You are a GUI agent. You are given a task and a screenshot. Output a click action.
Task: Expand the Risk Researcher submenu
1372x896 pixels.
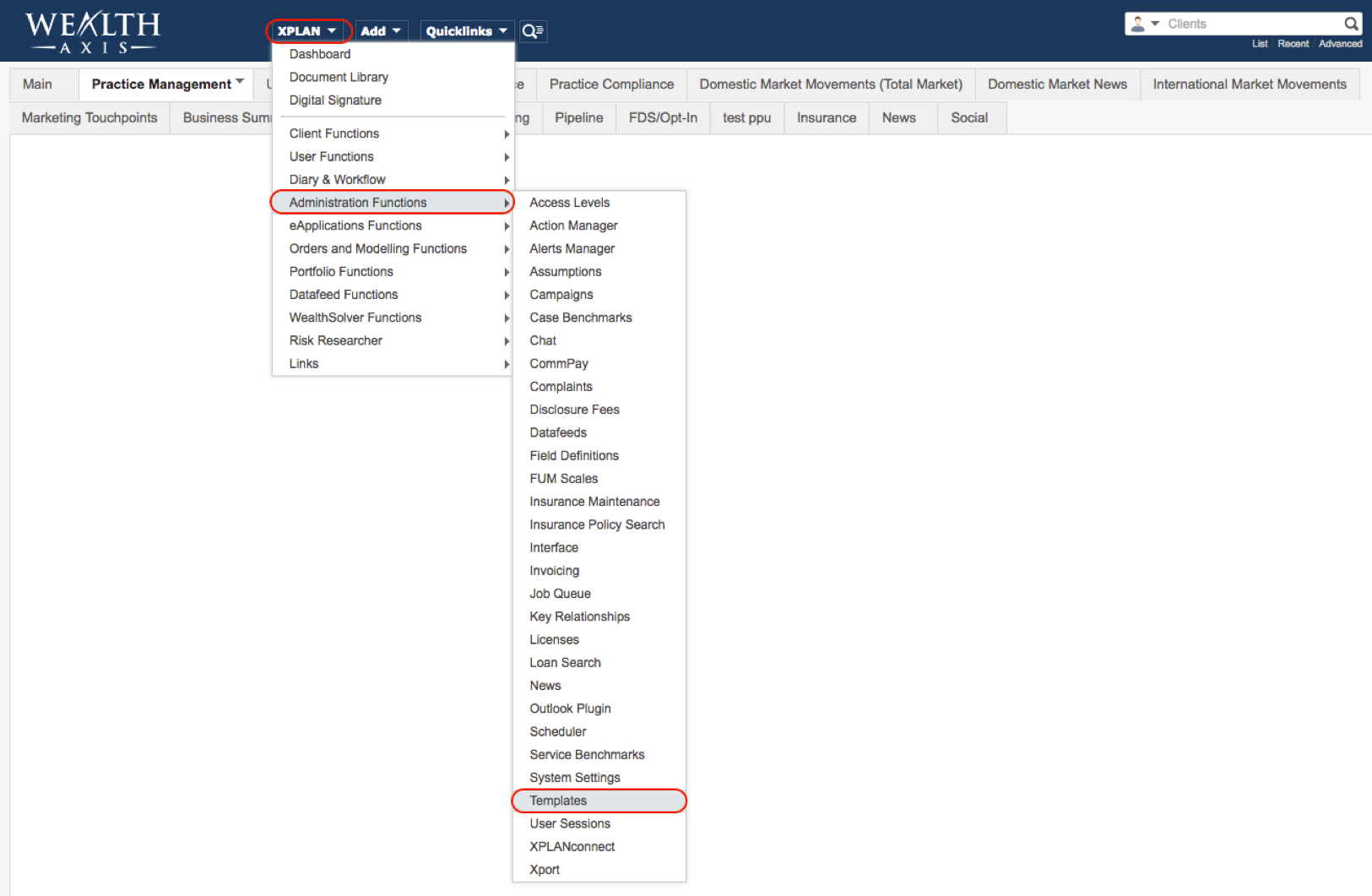[x=393, y=340]
